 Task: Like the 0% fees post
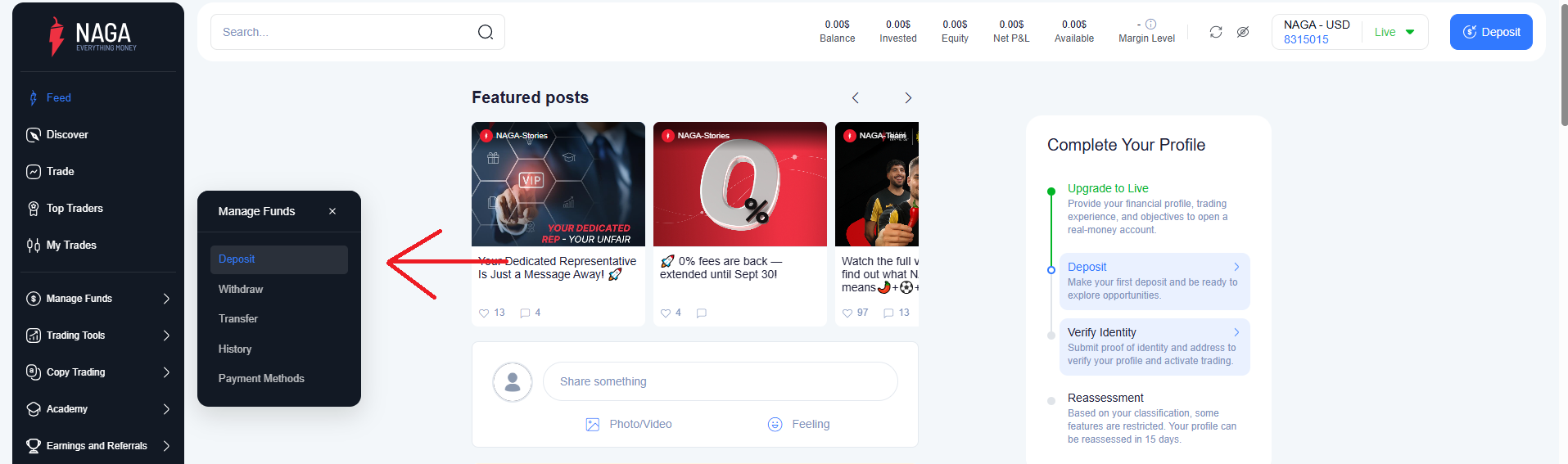point(666,313)
